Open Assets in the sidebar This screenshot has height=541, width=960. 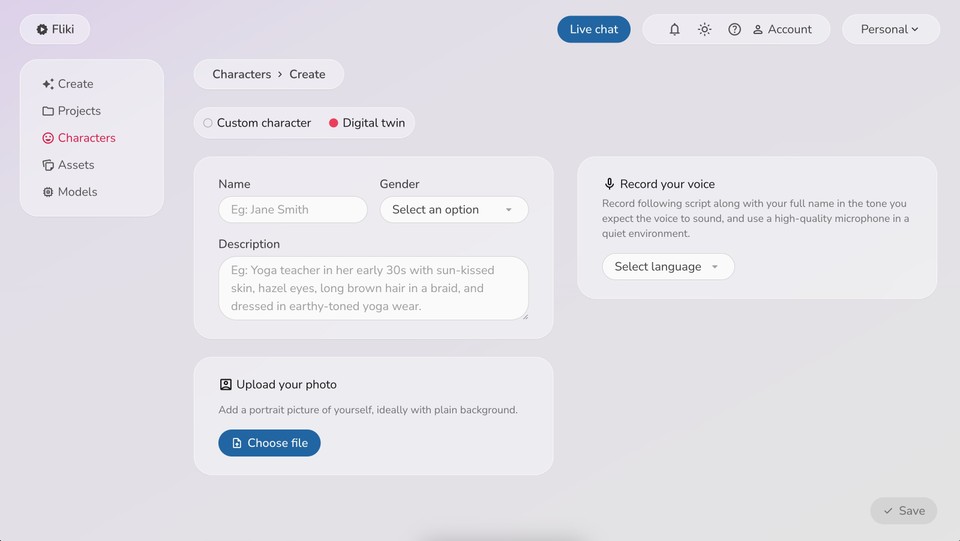[x=68, y=165]
